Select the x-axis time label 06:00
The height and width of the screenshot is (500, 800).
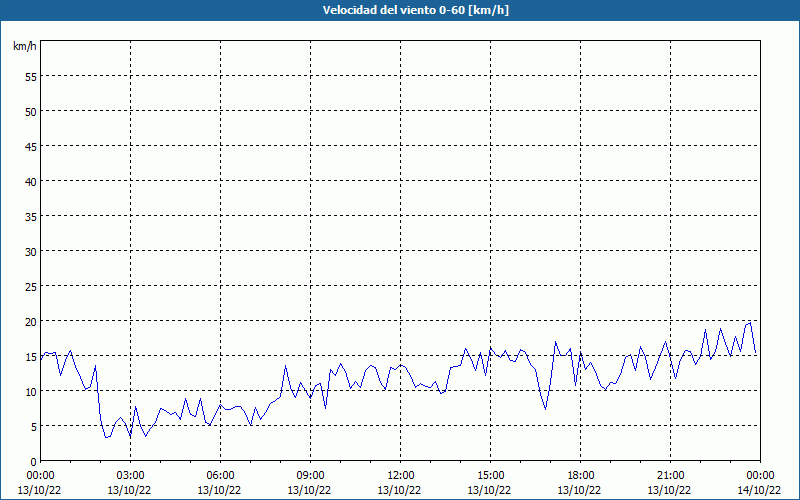220,476
